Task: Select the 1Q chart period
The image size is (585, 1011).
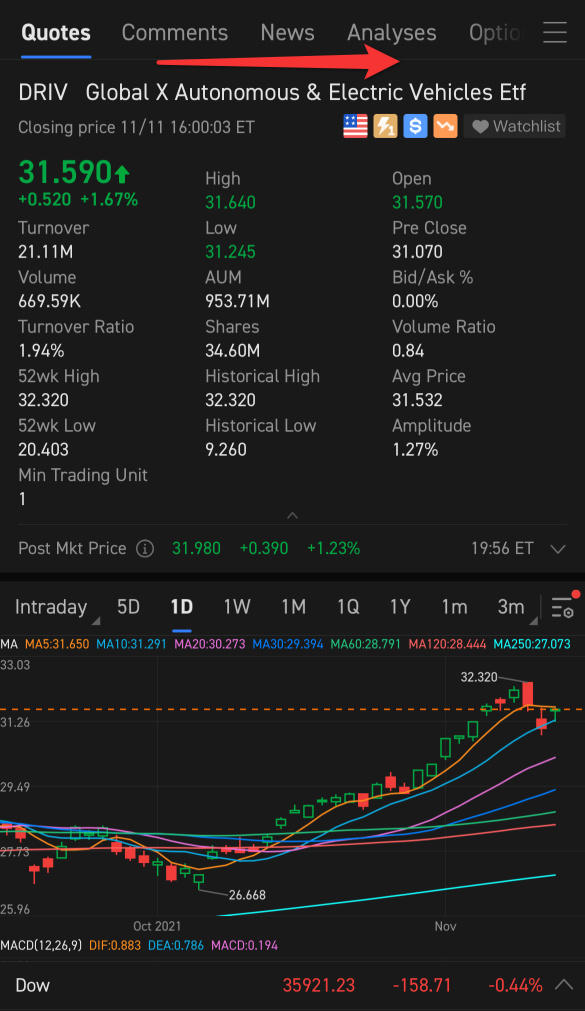Action: (348, 607)
